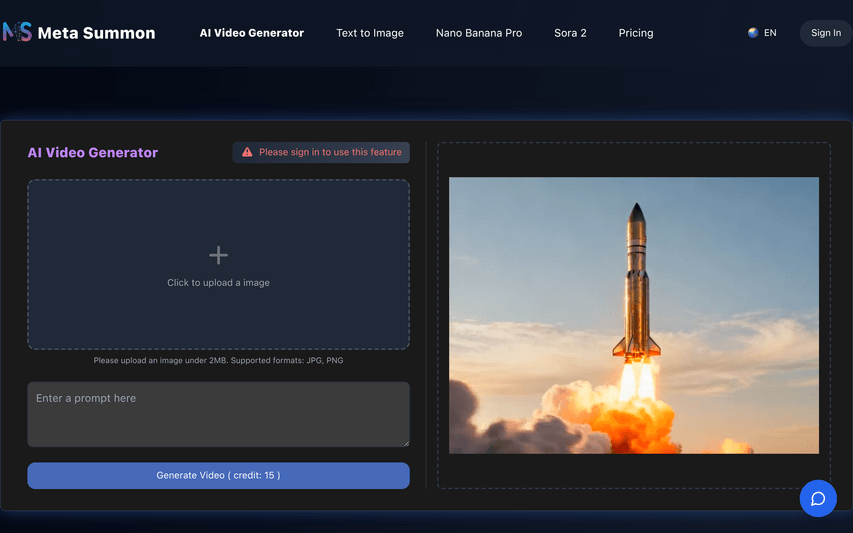Click the prompt box resize handle

click(x=405, y=442)
